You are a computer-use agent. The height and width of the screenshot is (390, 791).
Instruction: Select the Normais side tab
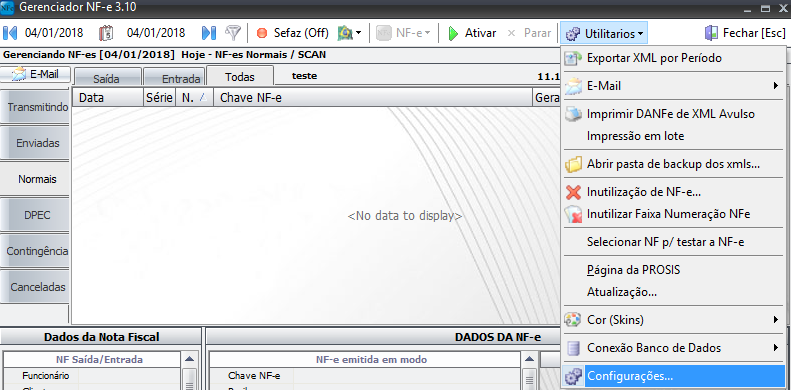tap(35, 179)
